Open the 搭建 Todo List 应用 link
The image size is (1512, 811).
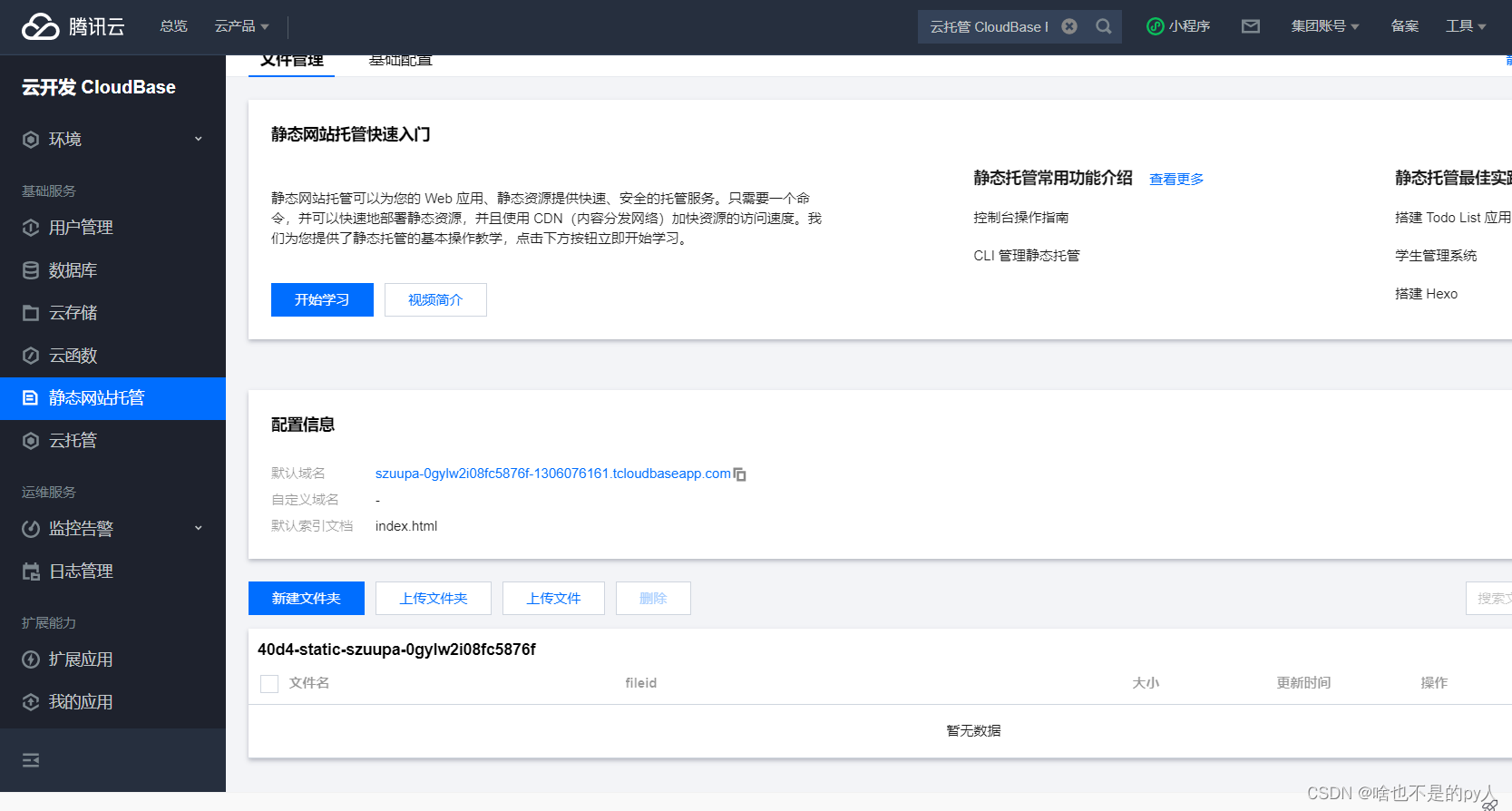pyautogui.click(x=1453, y=218)
